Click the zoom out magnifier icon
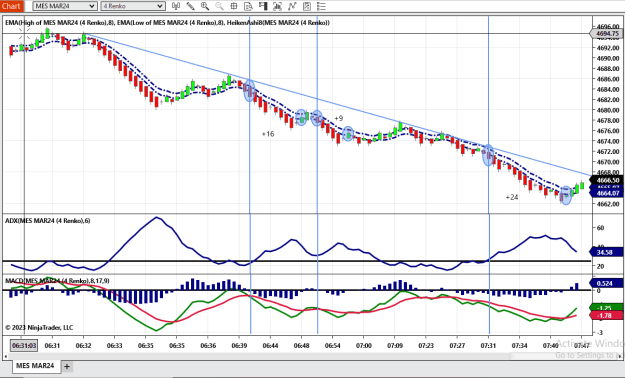Image resolution: width=625 pixels, height=378 pixels. [219, 6]
